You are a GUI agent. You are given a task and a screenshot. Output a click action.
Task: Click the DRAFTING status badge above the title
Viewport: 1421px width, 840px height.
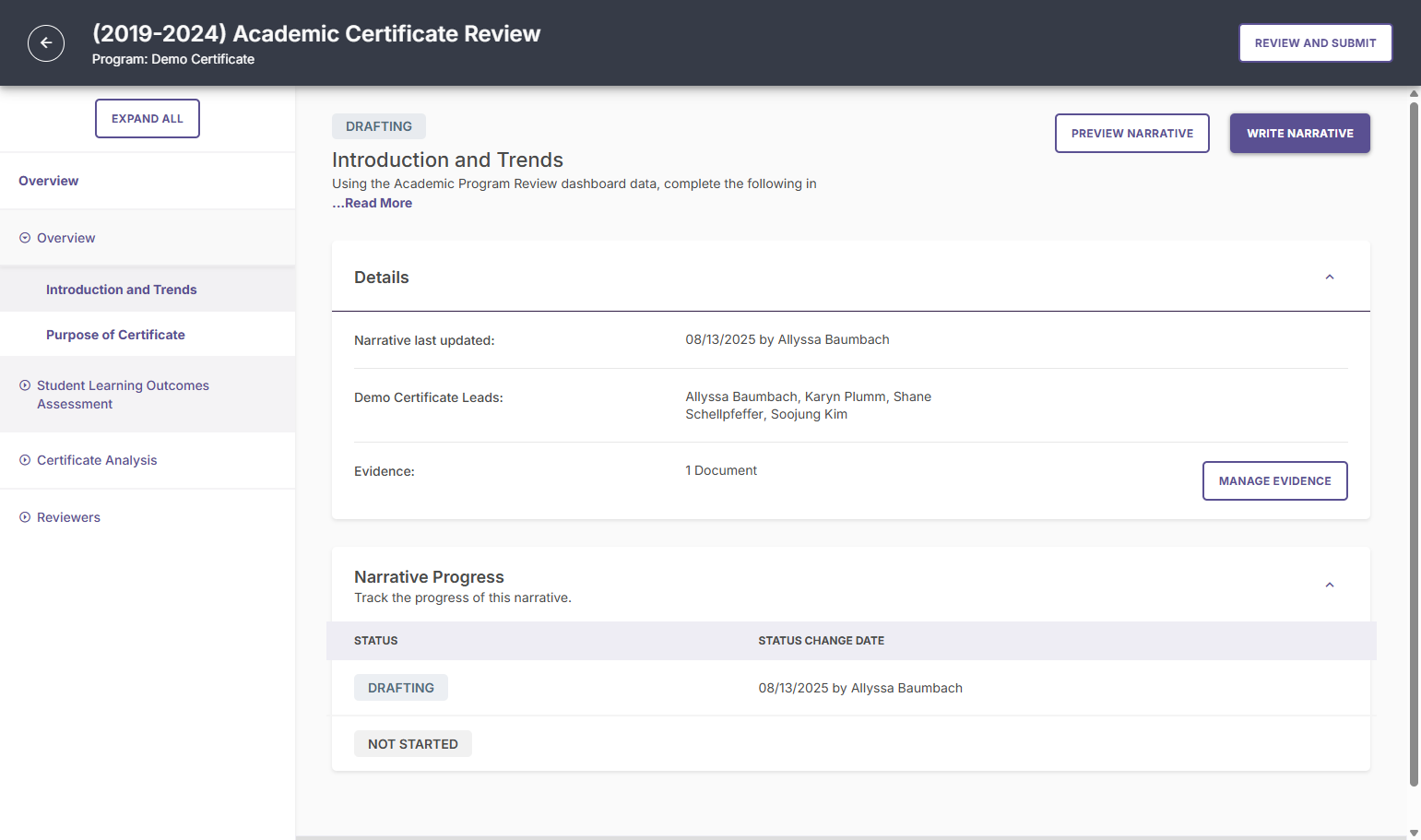pos(379,126)
